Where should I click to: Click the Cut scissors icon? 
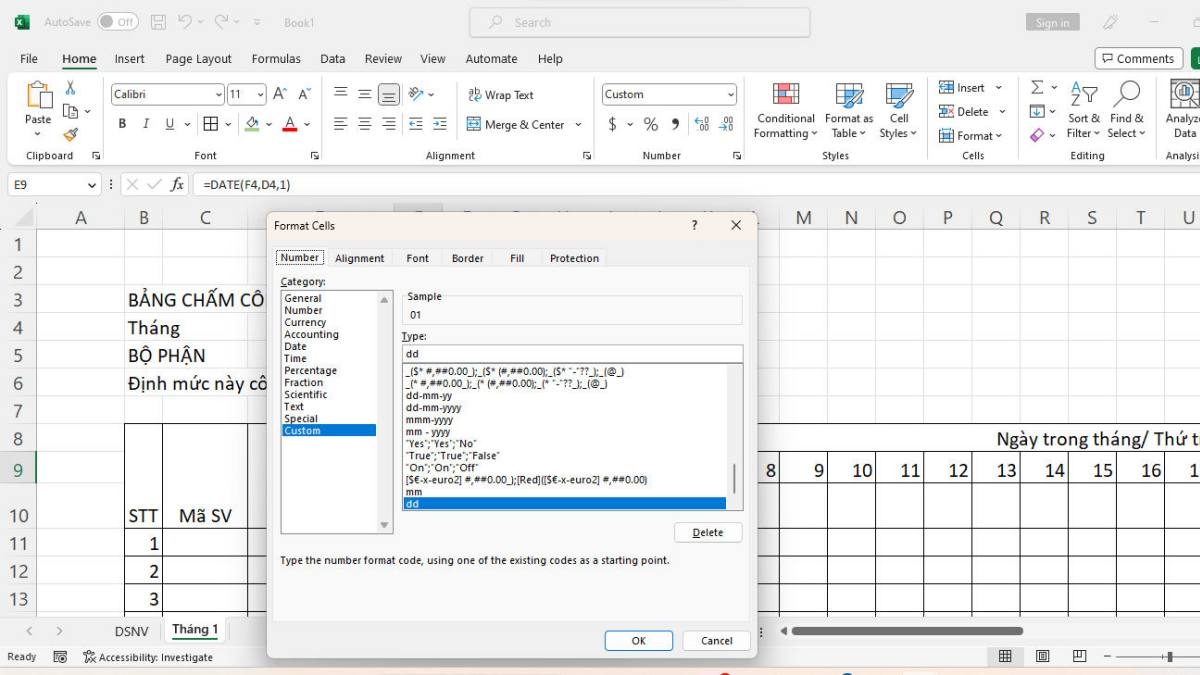[x=70, y=88]
